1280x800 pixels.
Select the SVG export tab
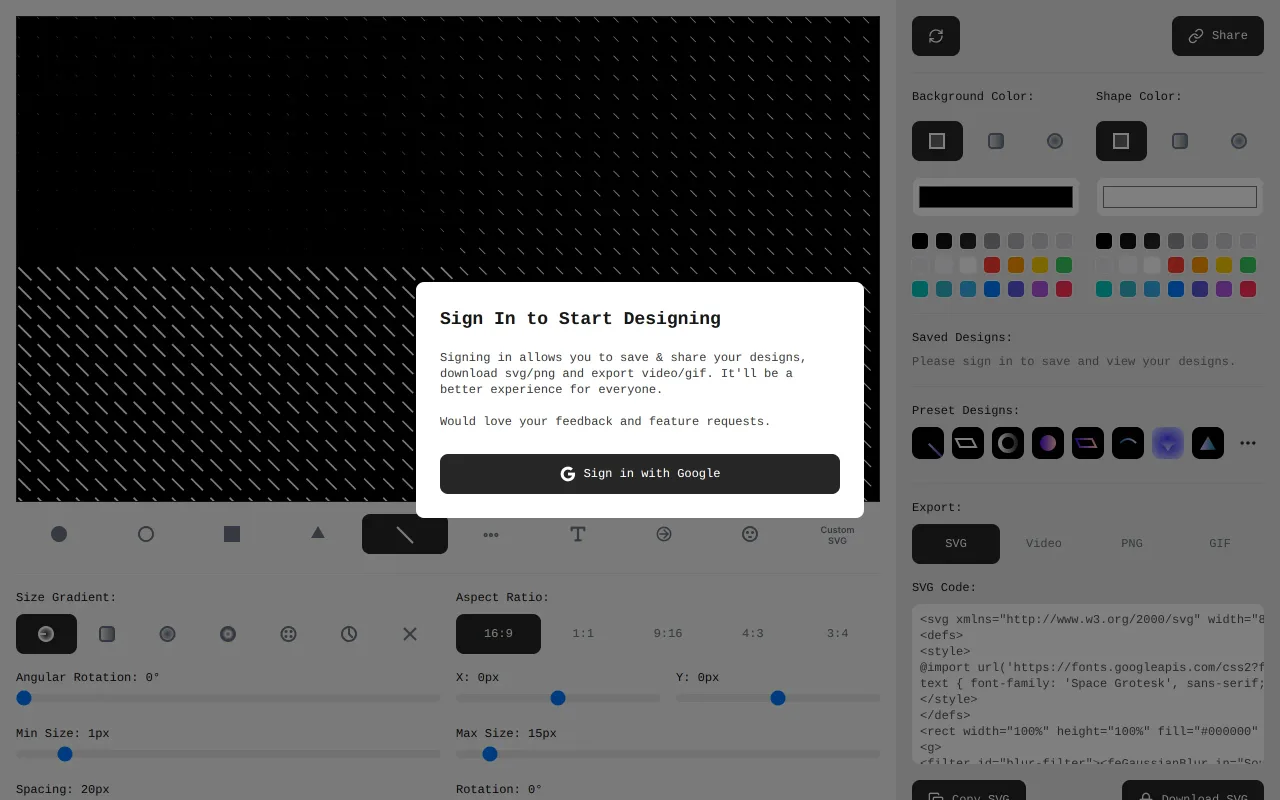[x=956, y=544]
